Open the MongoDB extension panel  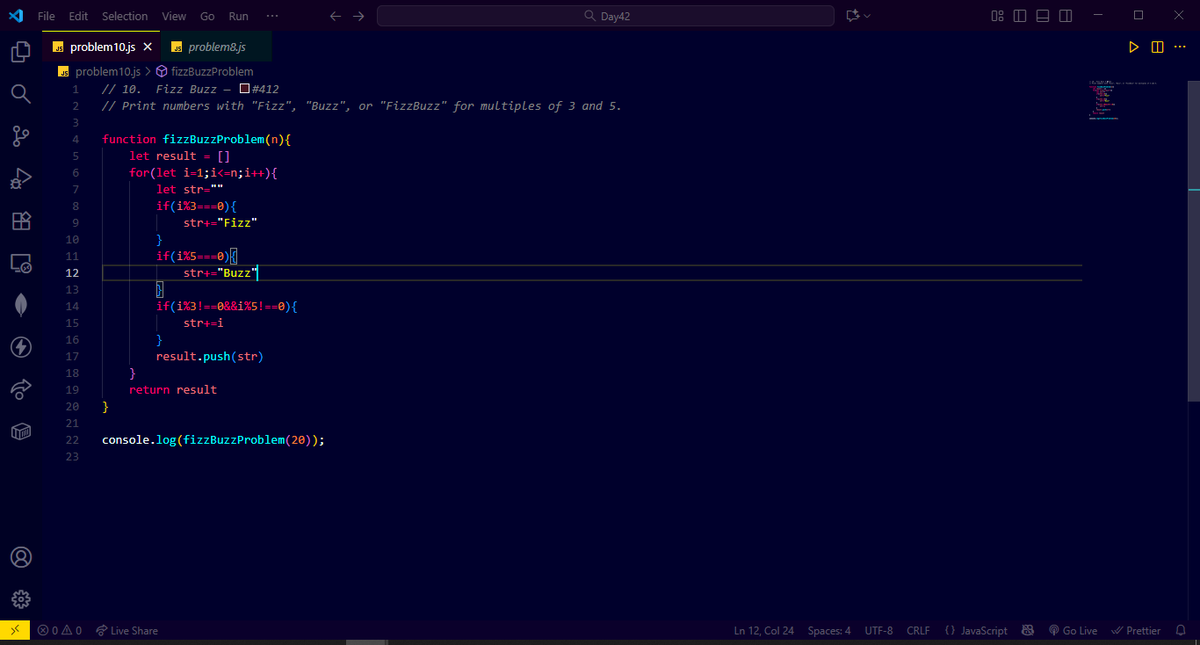[x=21, y=305]
